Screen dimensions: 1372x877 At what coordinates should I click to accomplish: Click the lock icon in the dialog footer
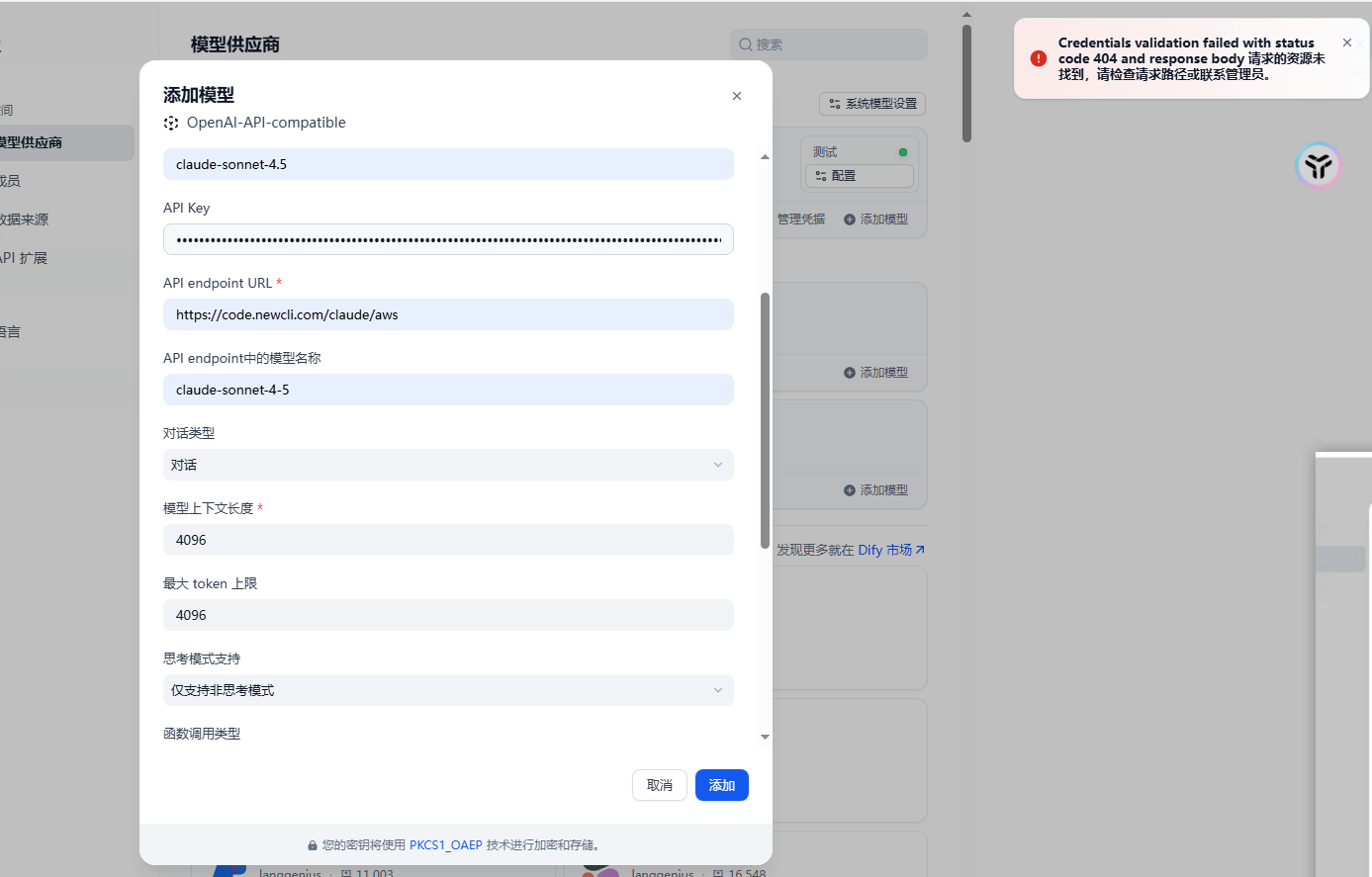(313, 845)
